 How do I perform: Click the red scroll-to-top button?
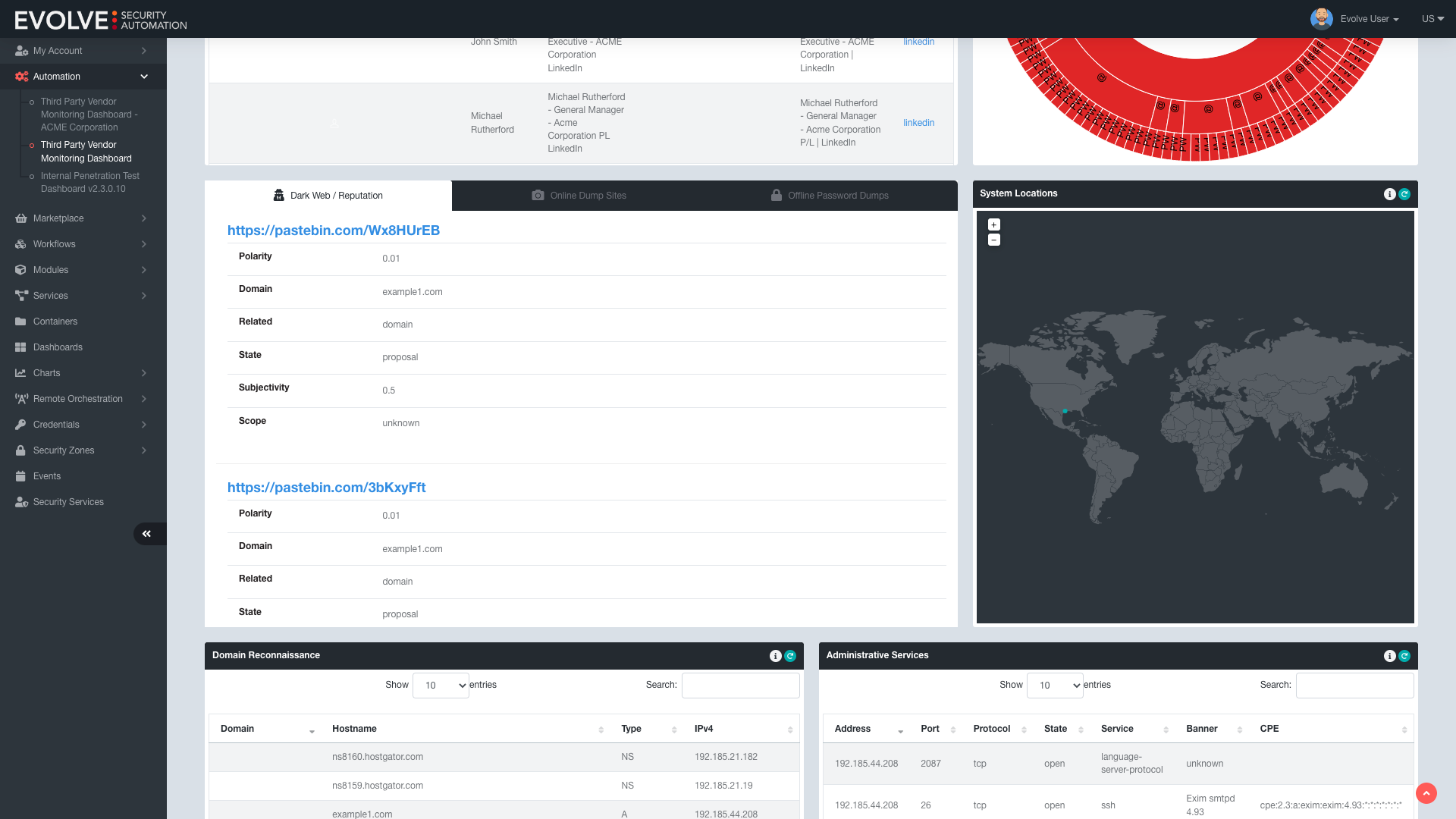point(1426,793)
